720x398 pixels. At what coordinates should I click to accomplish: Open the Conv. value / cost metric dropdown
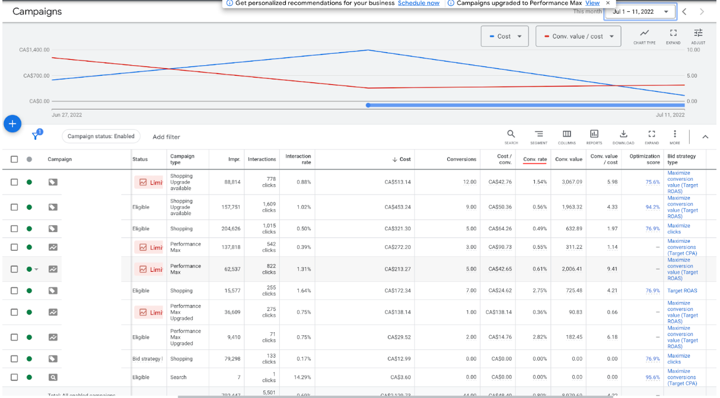click(x=578, y=36)
